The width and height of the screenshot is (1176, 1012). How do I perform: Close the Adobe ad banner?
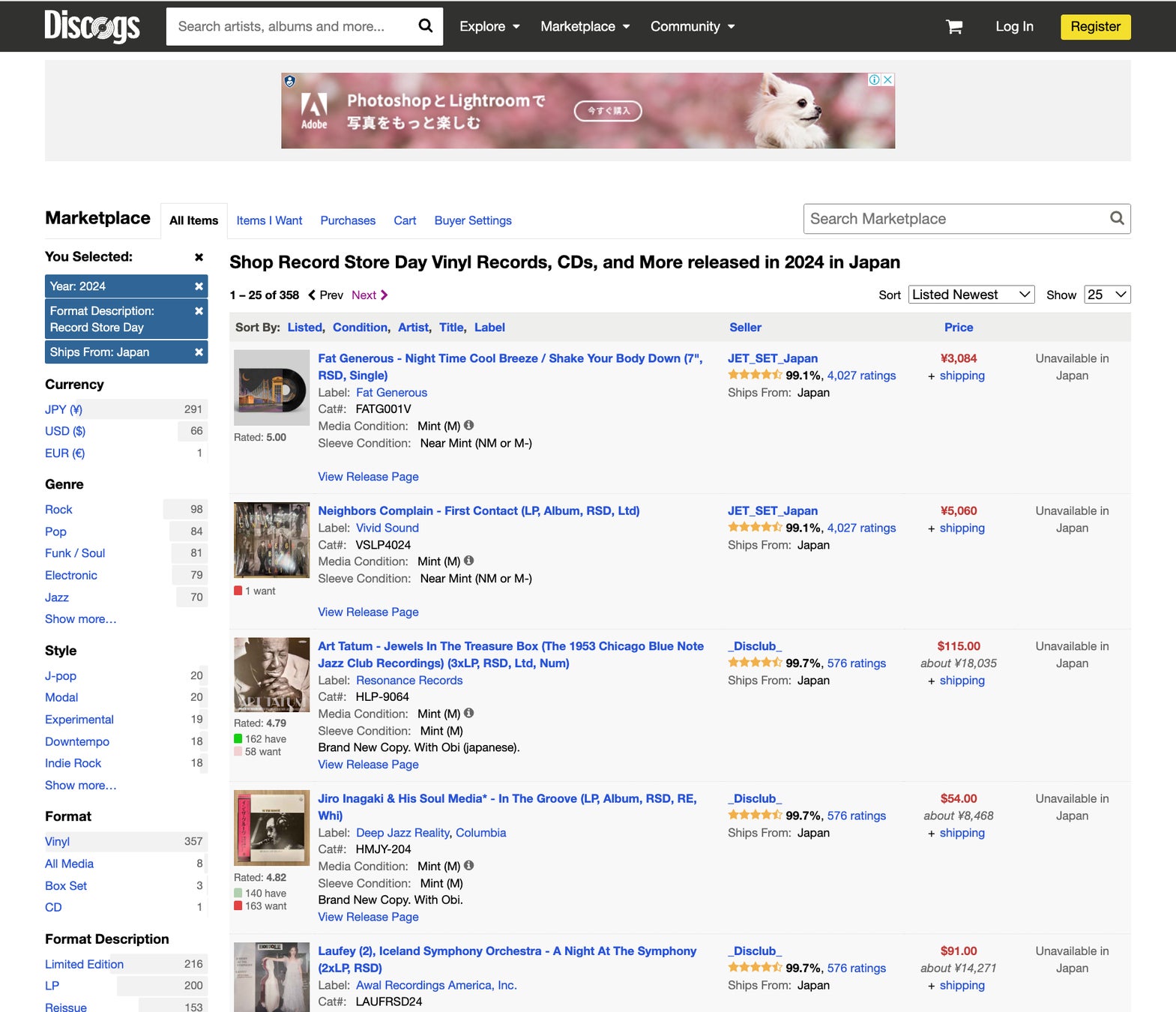click(x=887, y=79)
